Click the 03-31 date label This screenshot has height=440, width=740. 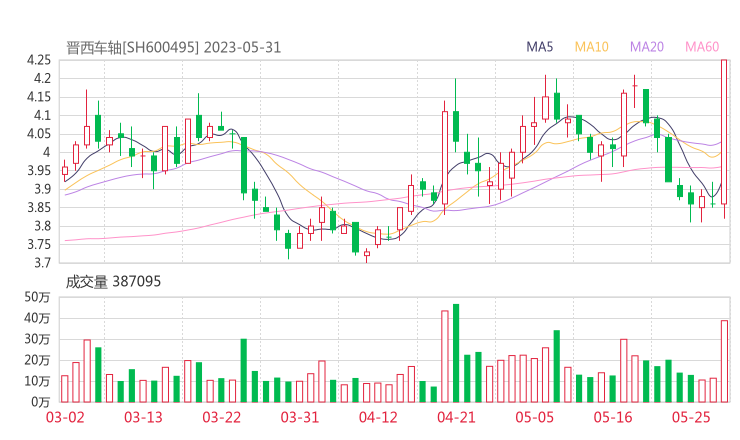300,417
